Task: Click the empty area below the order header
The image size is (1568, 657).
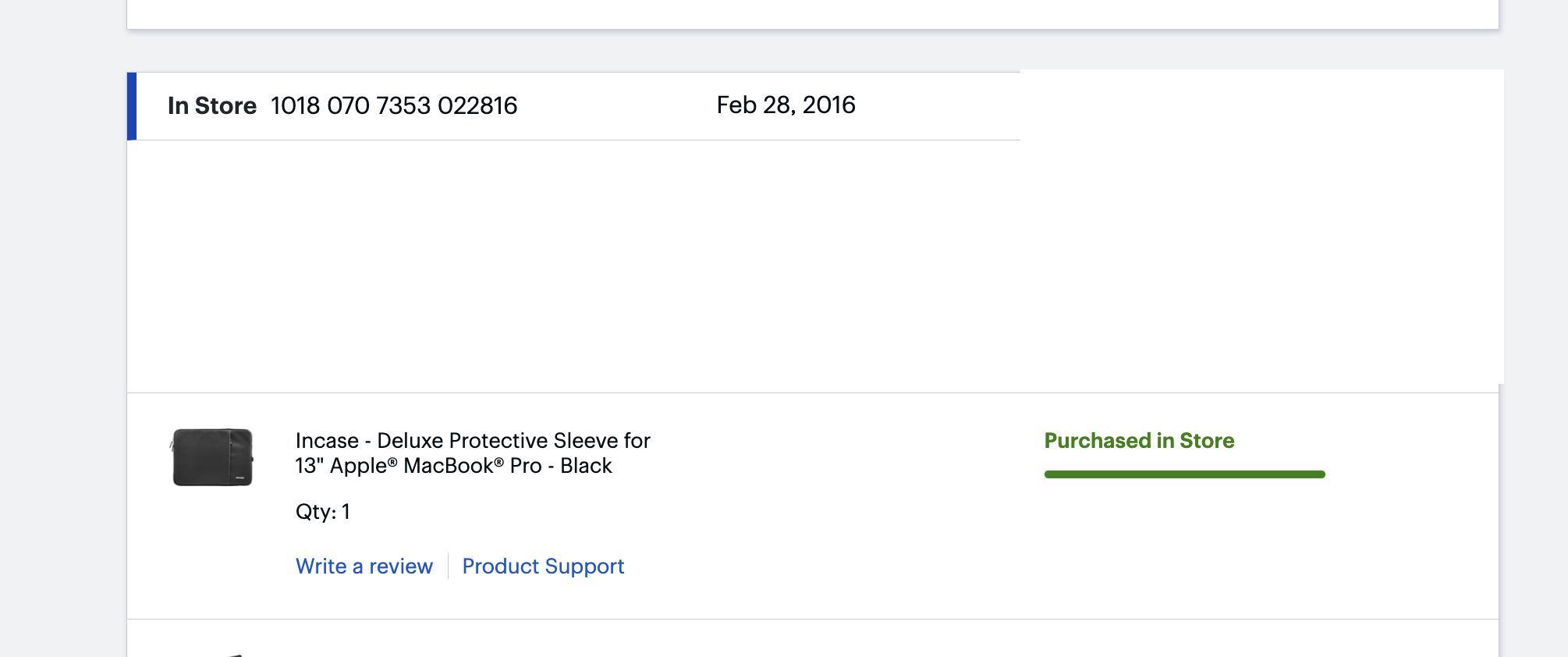Action: (x=573, y=265)
